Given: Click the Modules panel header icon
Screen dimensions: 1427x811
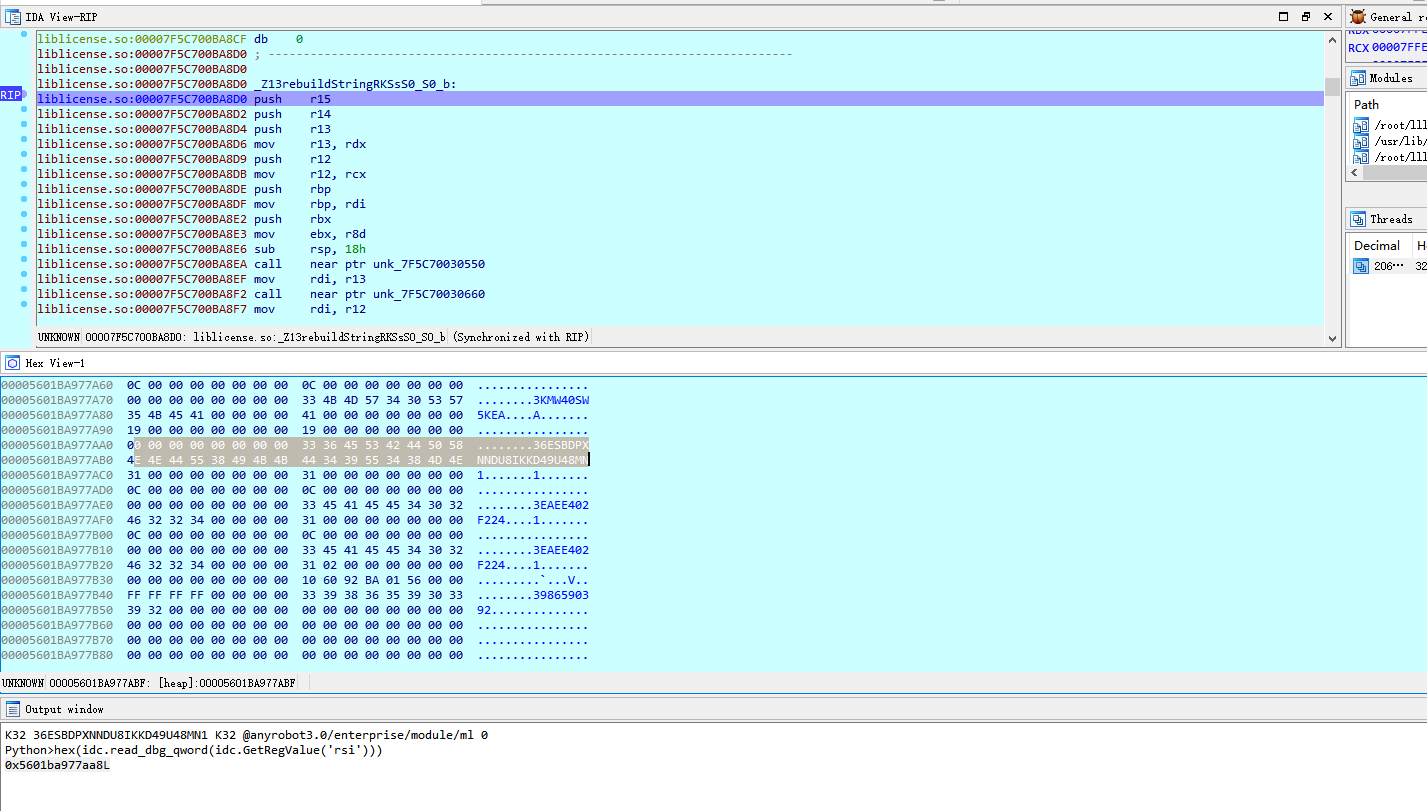Looking at the screenshot, I should pos(1358,79).
